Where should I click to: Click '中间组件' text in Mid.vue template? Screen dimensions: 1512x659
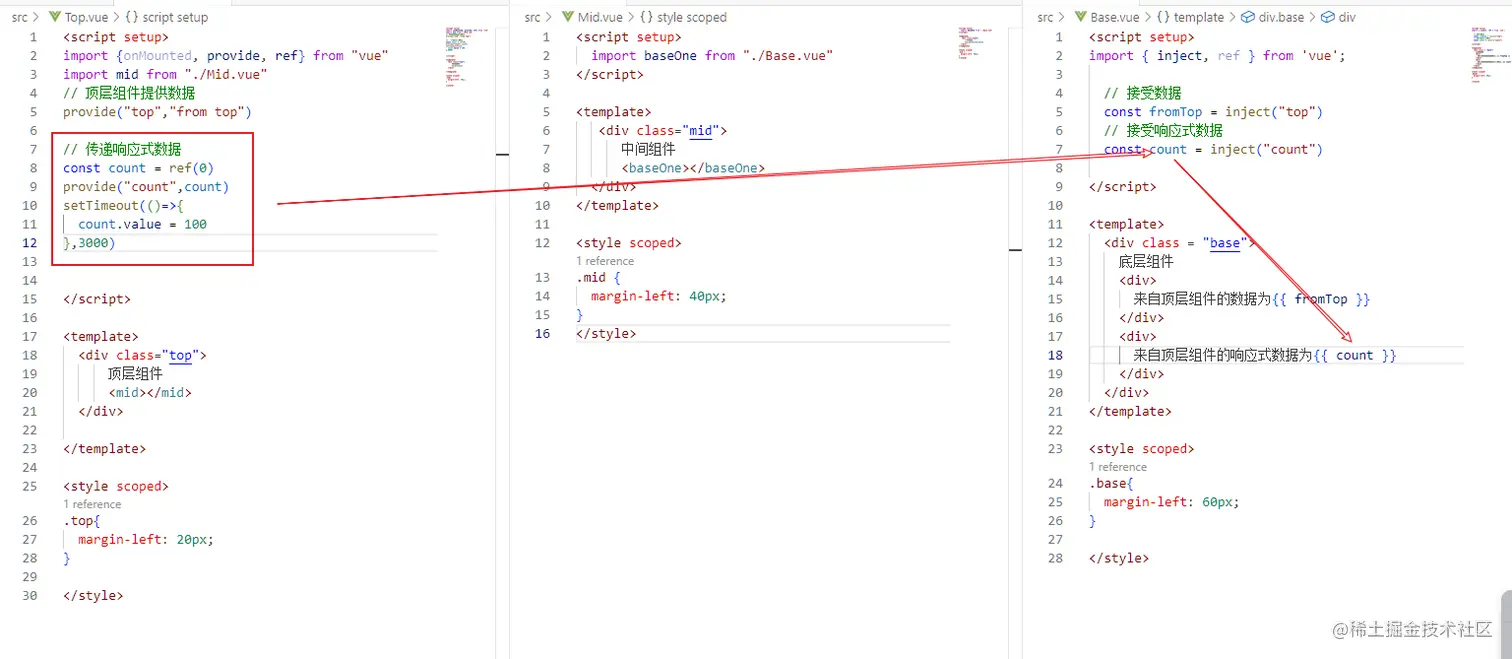point(648,149)
